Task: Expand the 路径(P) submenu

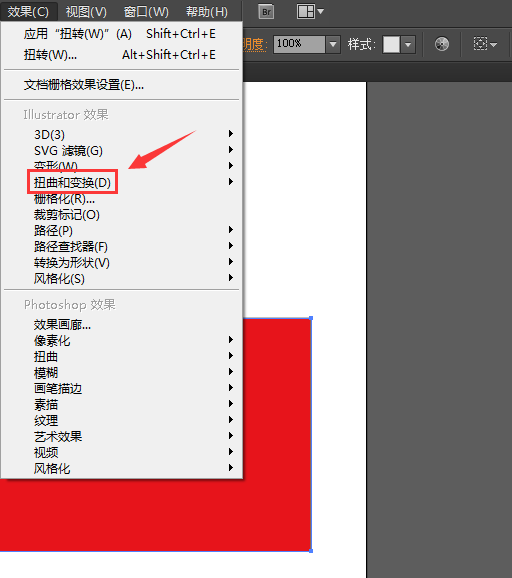Action: [x=122, y=230]
